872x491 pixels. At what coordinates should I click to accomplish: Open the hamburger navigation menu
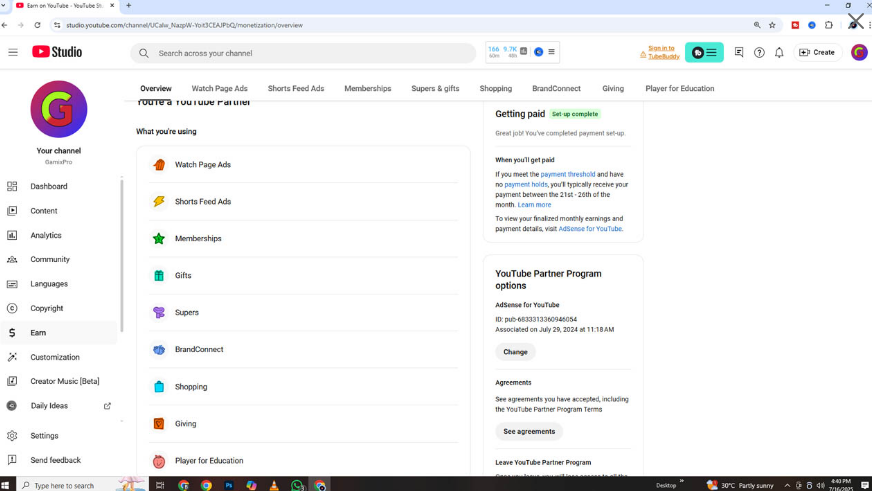click(x=13, y=52)
